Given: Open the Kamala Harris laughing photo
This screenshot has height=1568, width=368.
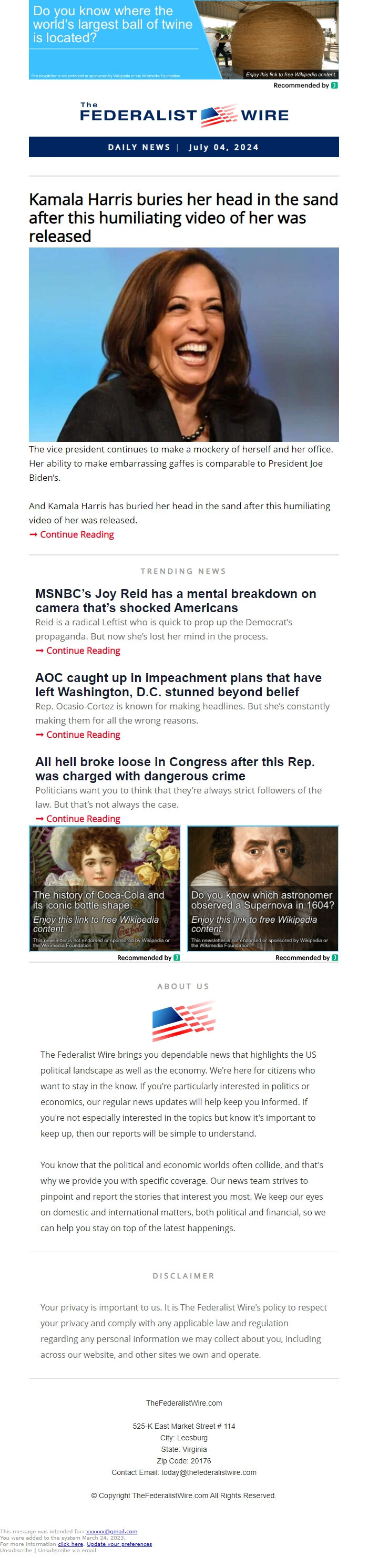Looking at the screenshot, I should (184, 345).
